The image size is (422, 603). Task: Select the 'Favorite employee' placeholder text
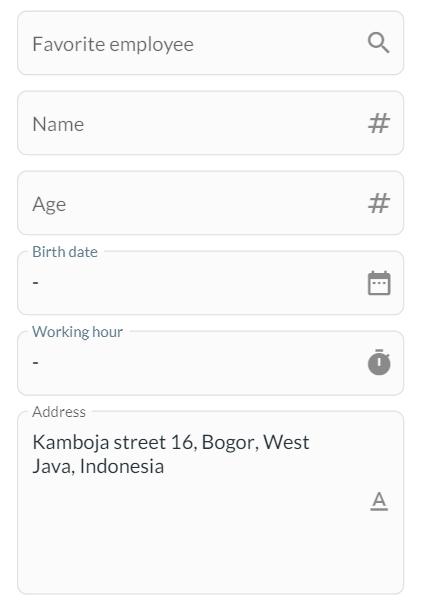tap(113, 44)
